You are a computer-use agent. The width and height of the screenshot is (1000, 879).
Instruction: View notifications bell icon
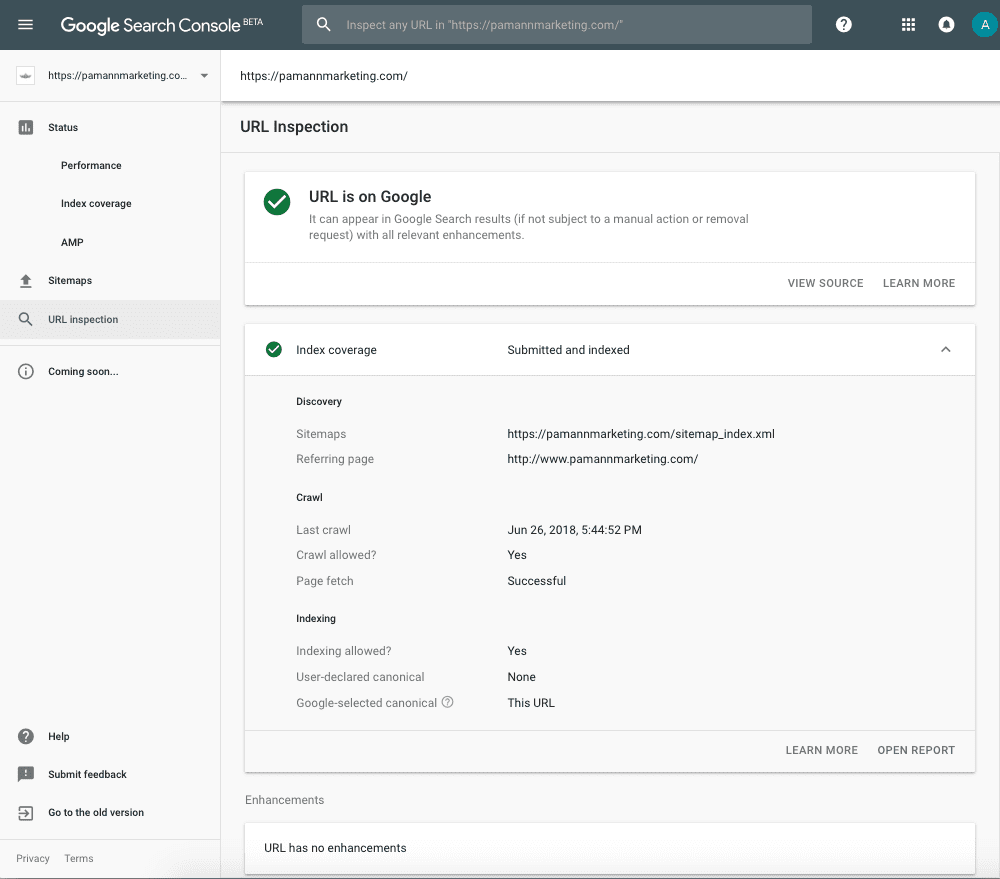(x=946, y=25)
